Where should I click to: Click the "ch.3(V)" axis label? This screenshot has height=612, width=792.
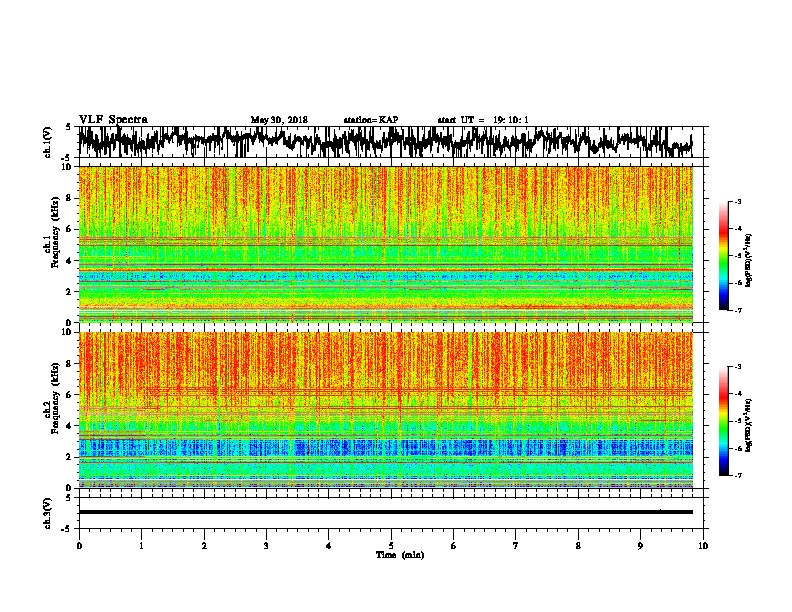pyautogui.click(x=48, y=513)
